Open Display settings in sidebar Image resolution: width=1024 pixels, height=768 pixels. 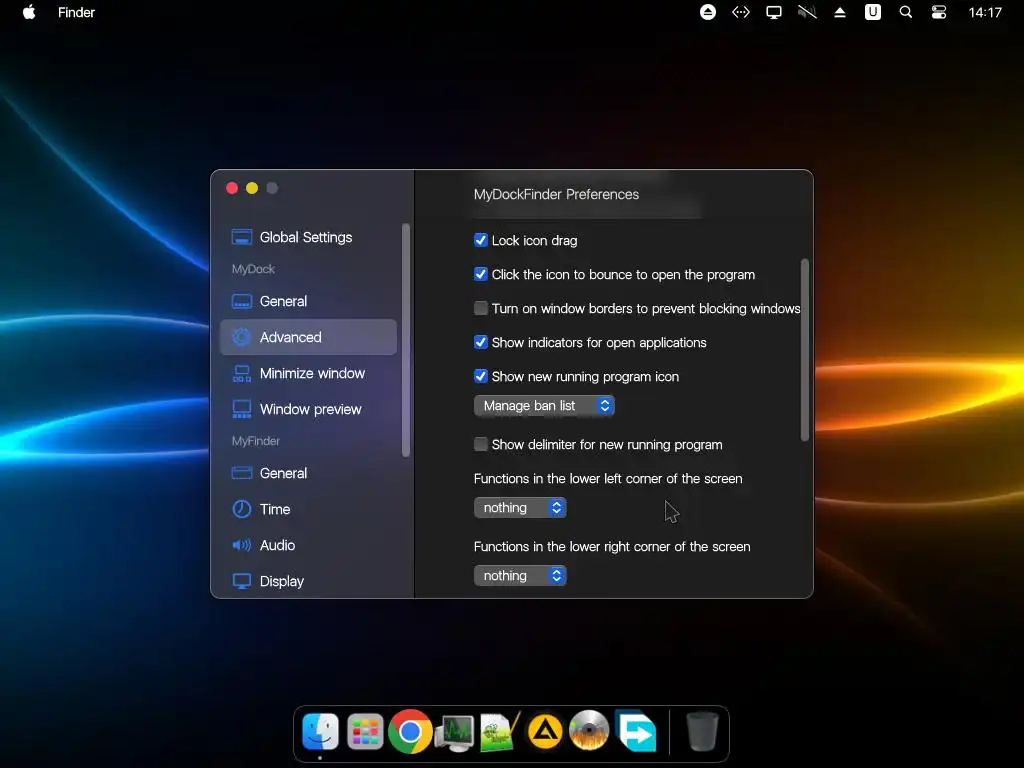308,581
